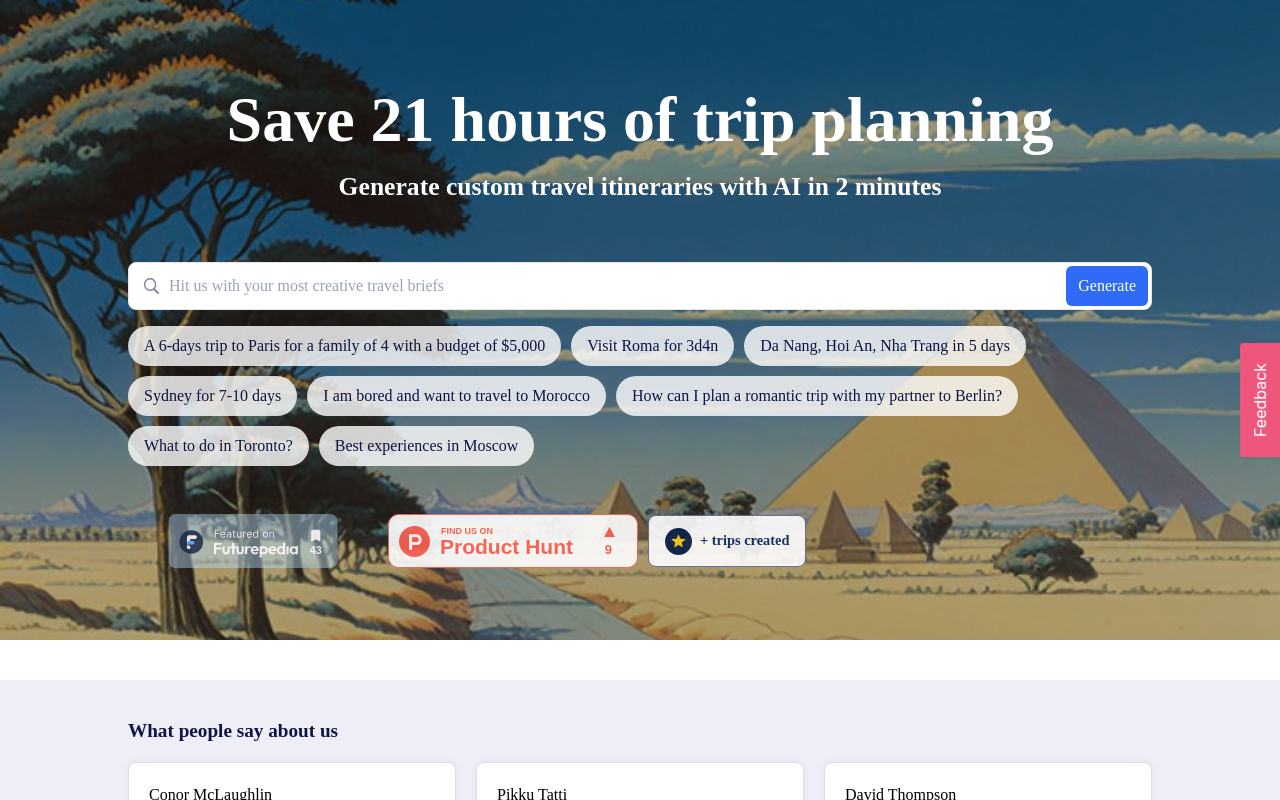
Task: Click the Product Hunt upvote arrow showing 9
Action: [x=608, y=540]
